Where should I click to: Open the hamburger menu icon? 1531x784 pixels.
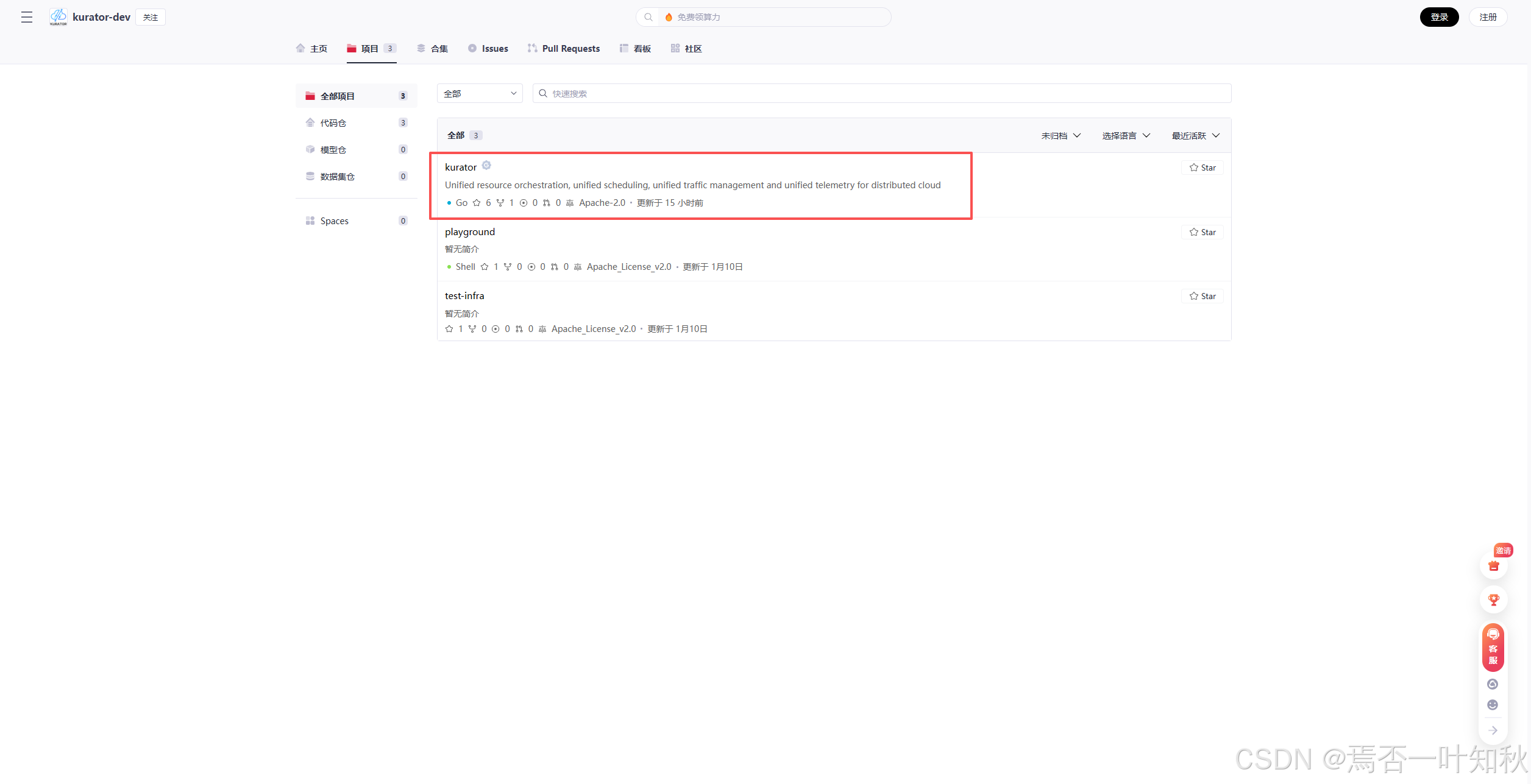tap(27, 17)
